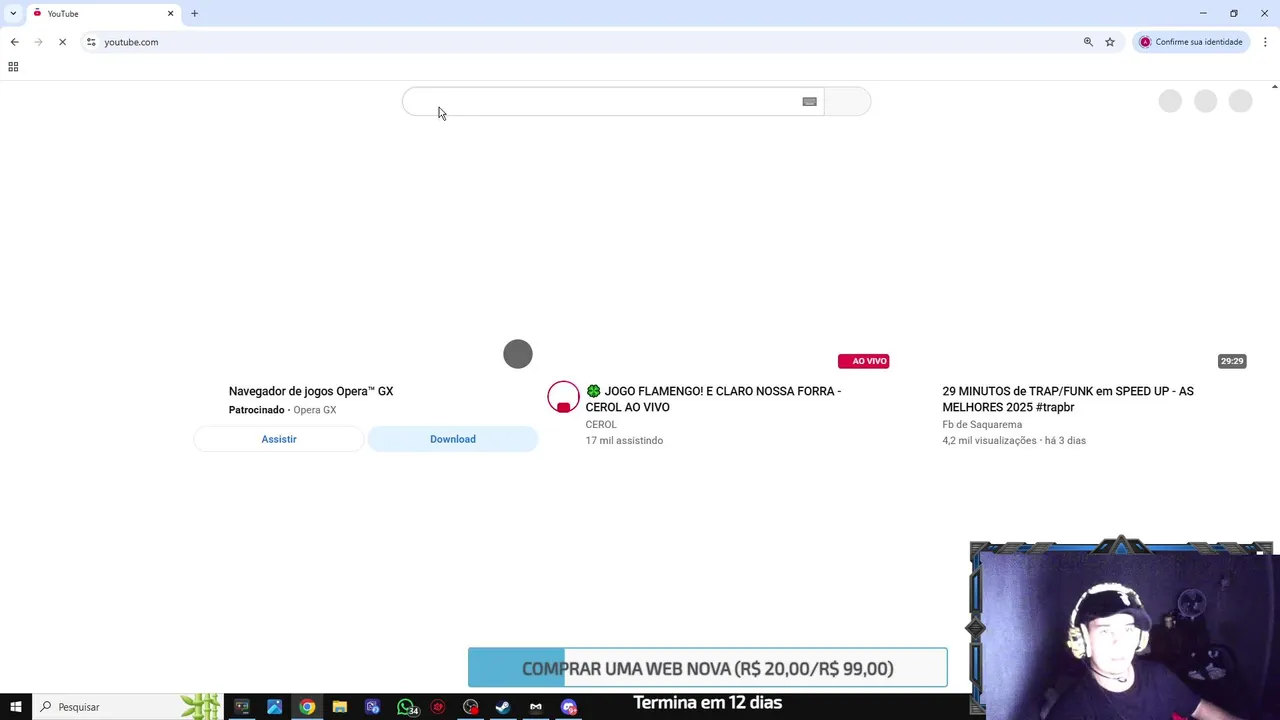Image resolution: width=1280 pixels, height=720 pixels.
Task: Click Confirme sua identidade profile button
Action: pyautogui.click(x=1191, y=42)
